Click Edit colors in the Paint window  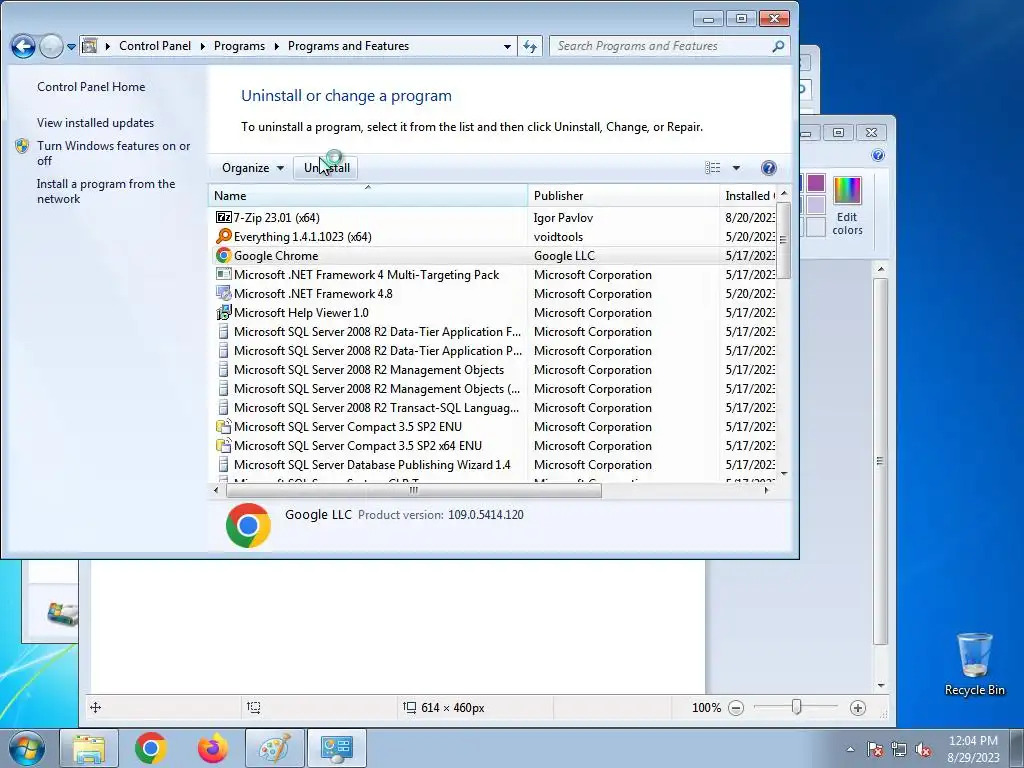pos(847,207)
